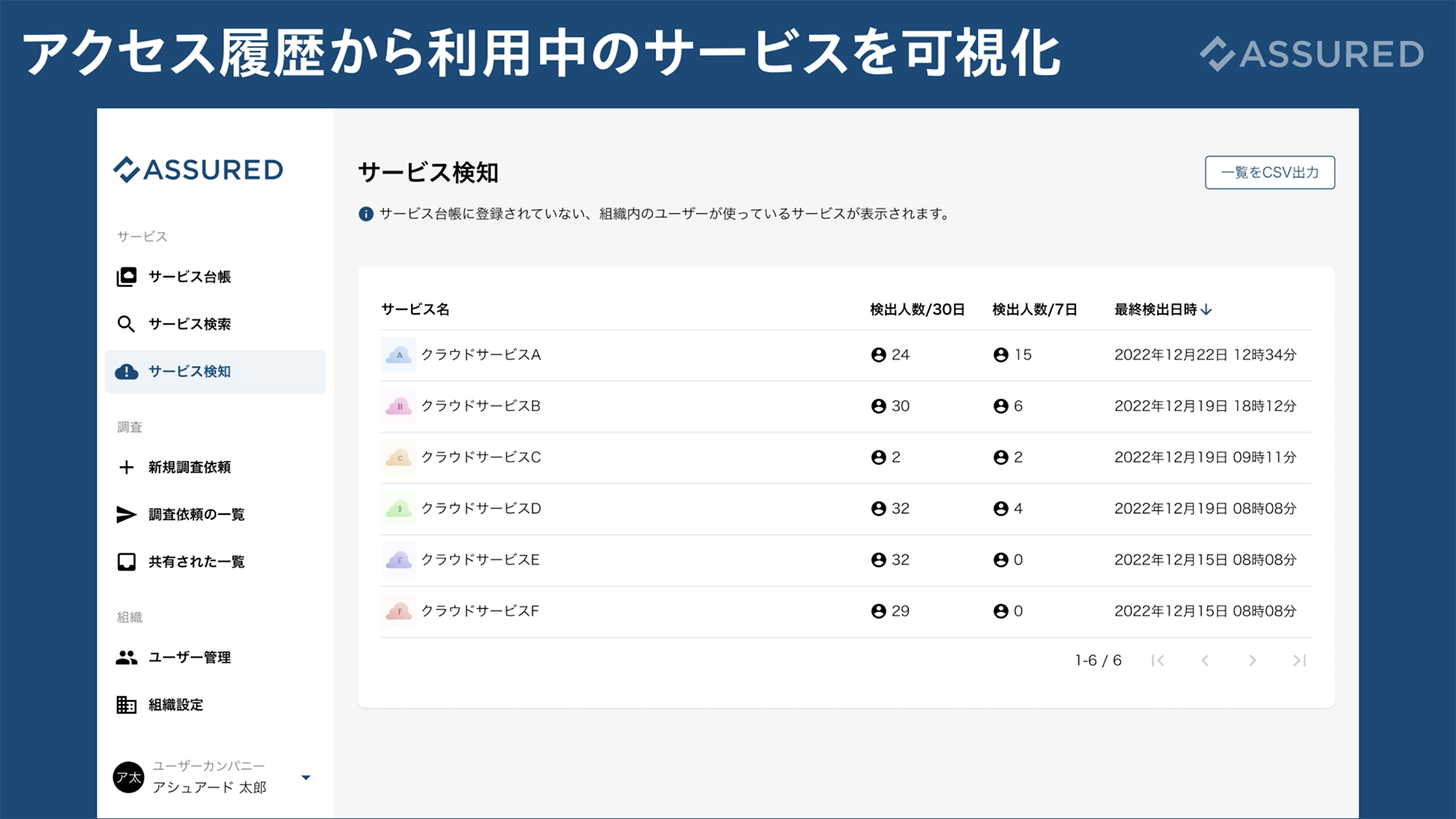The width and height of the screenshot is (1456, 819).
Task: Open 調査依頼の一覧 menu item
Action: click(x=196, y=515)
